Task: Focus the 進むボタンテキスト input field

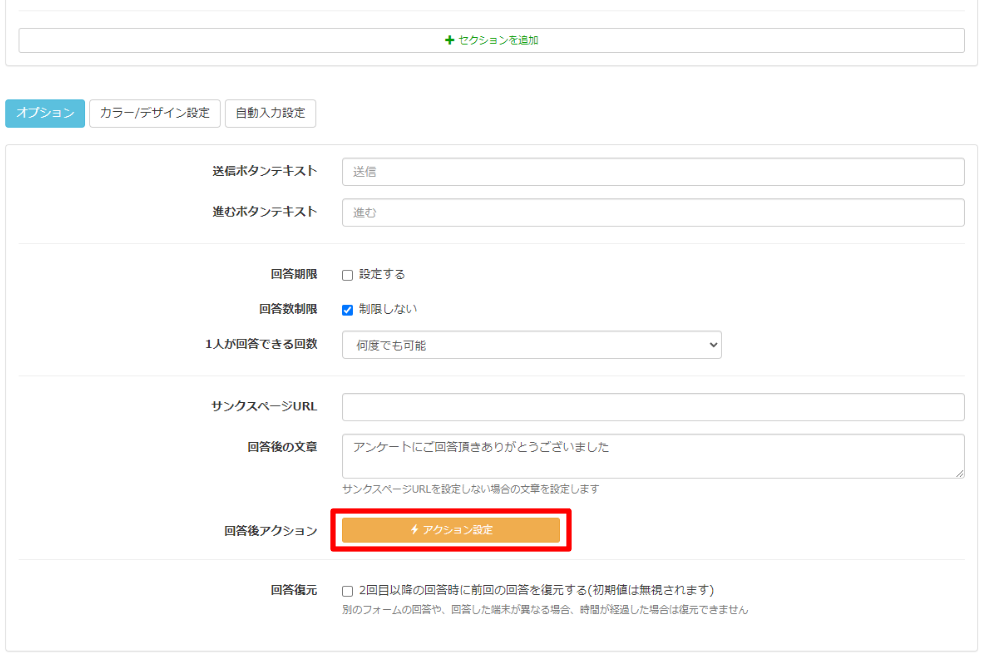Action: point(653,212)
